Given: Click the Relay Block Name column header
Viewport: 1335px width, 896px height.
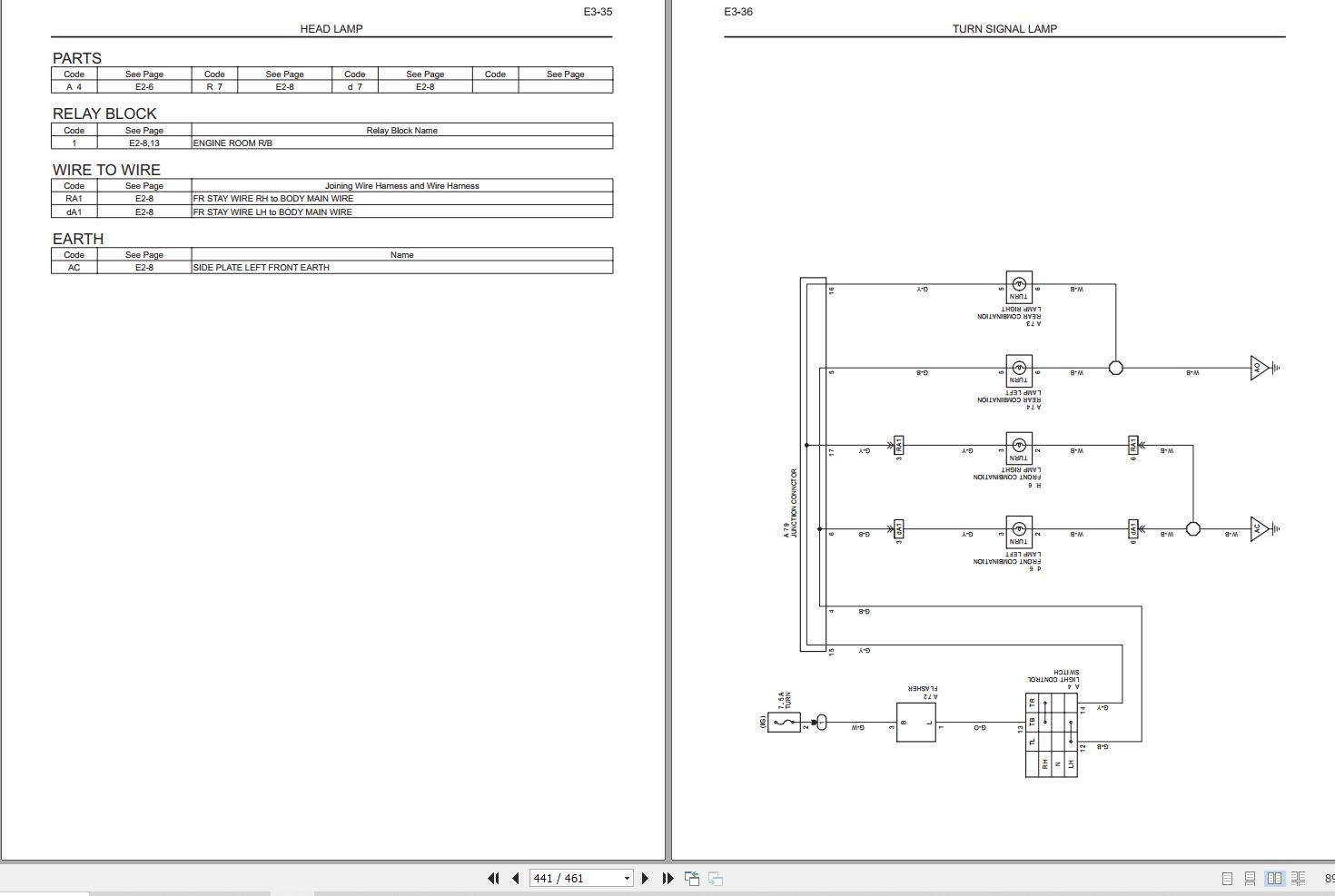Looking at the screenshot, I should (x=402, y=131).
